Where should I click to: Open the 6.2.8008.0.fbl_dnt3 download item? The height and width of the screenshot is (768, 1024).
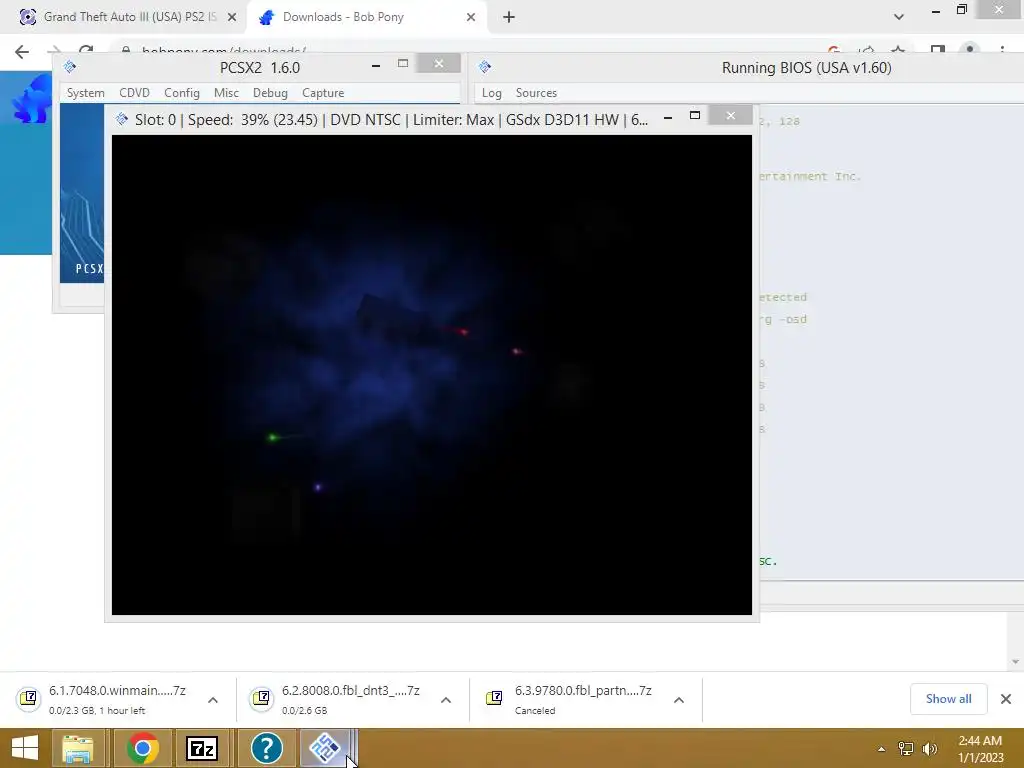[351, 699]
